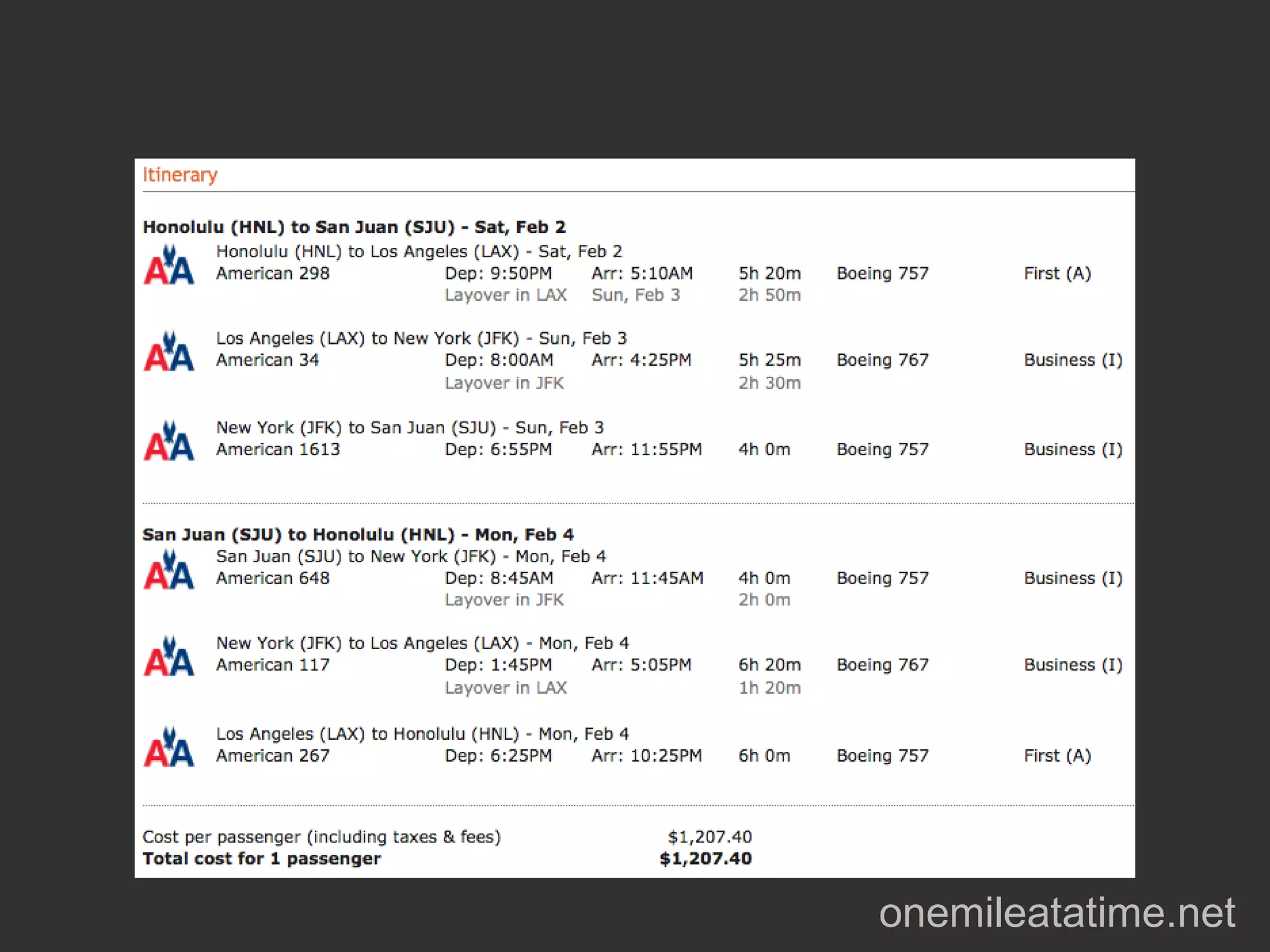Click the 'Layover in LAX' note under American 117

click(506, 689)
